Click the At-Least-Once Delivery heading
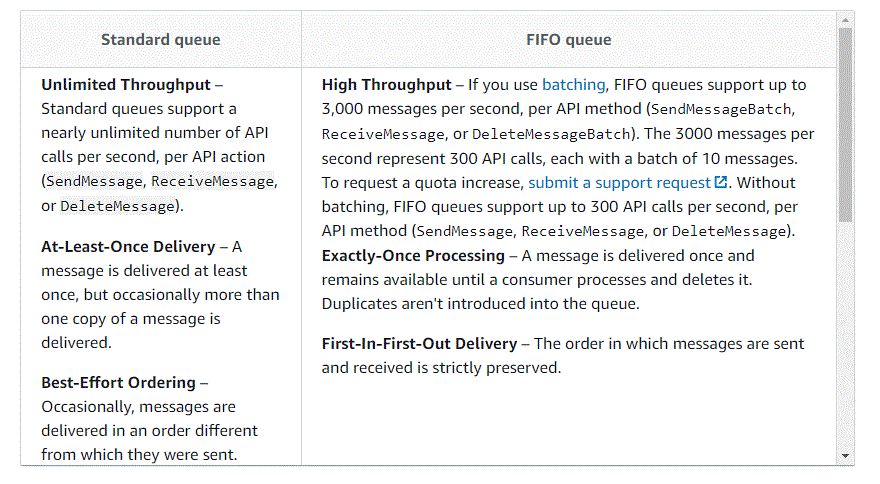The height and width of the screenshot is (484, 880). click(x=128, y=247)
